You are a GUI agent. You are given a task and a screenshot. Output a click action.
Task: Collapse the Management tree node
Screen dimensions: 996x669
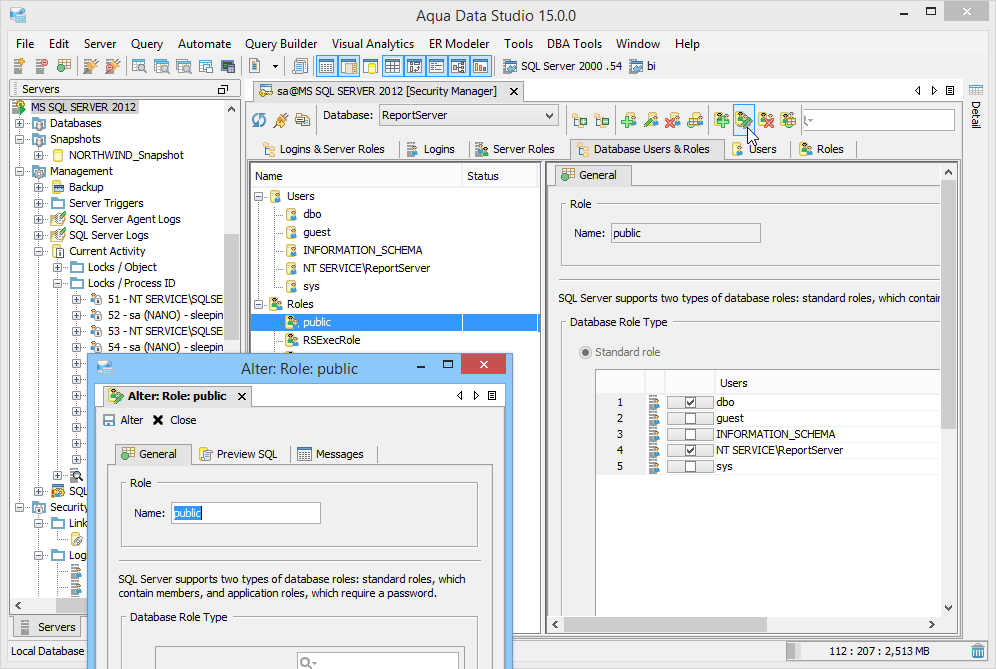pyautogui.click(x=20, y=172)
